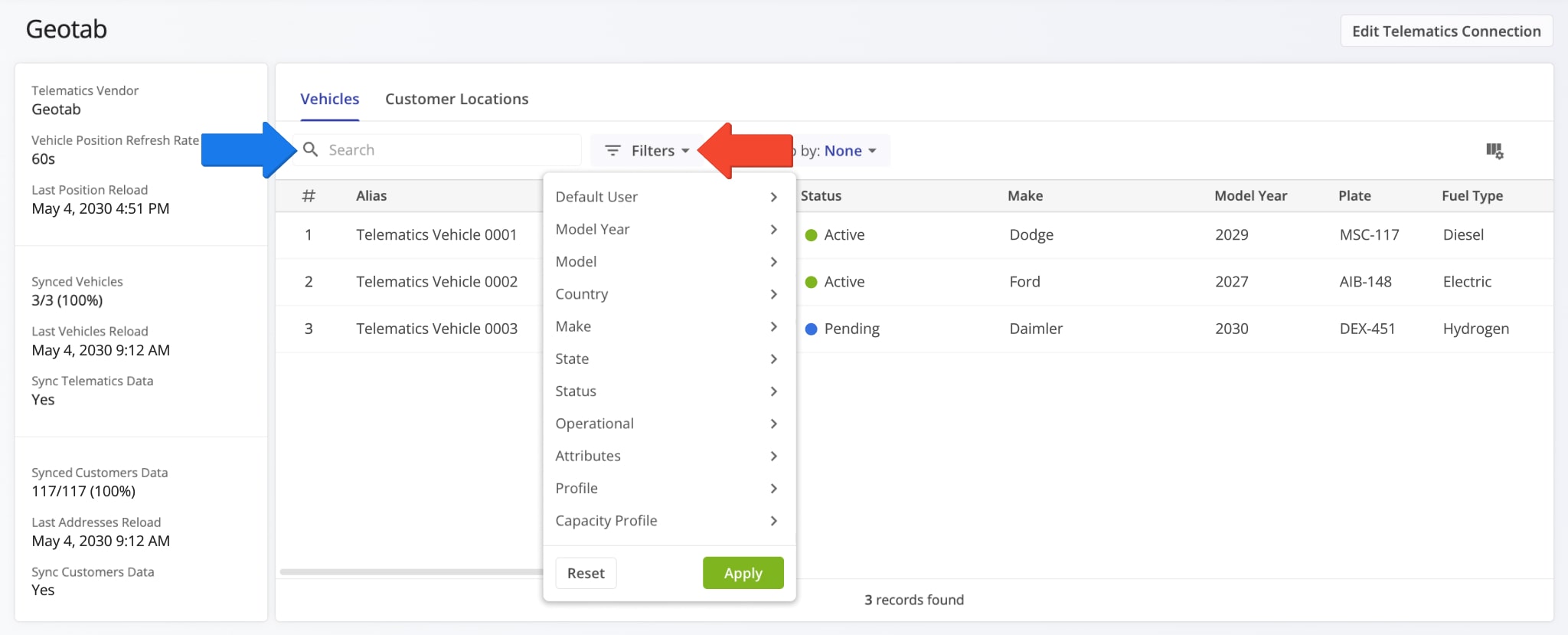Expand the Model Year filter
The height and width of the screenshot is (635, 1568).
pos(669,229)
